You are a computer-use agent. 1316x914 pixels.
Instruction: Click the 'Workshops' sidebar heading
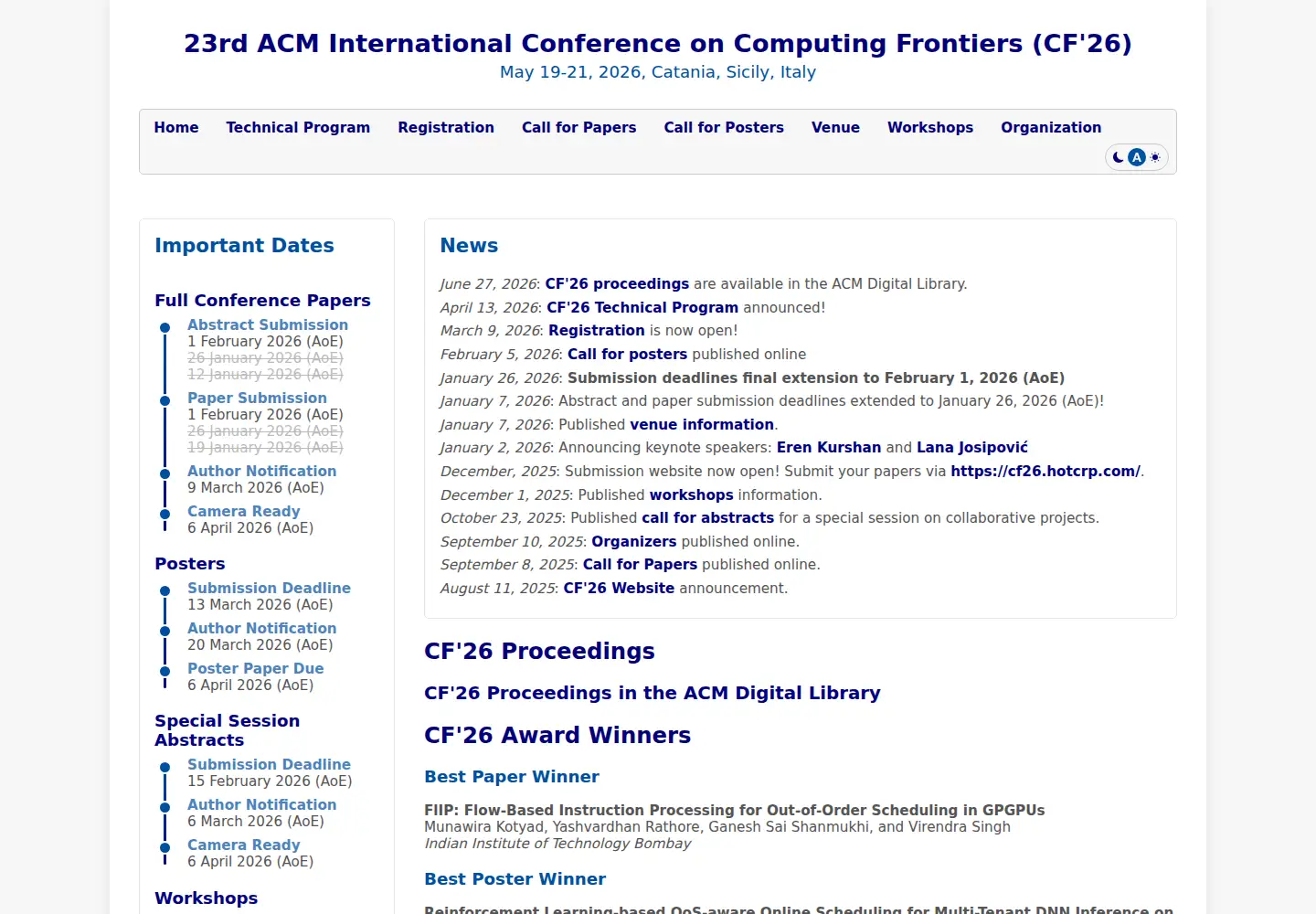pos(207,898)
